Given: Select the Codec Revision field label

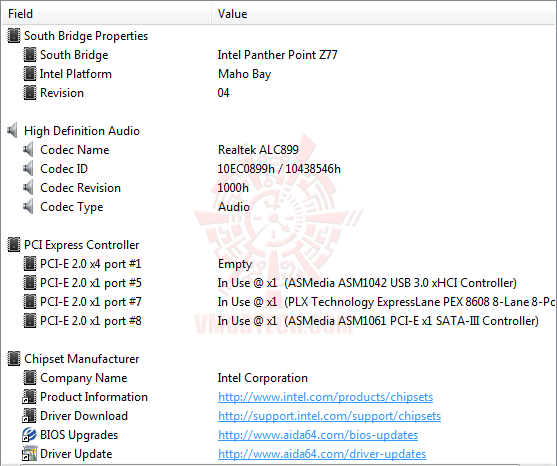Looking at the screenshot, I should [80, 188].
